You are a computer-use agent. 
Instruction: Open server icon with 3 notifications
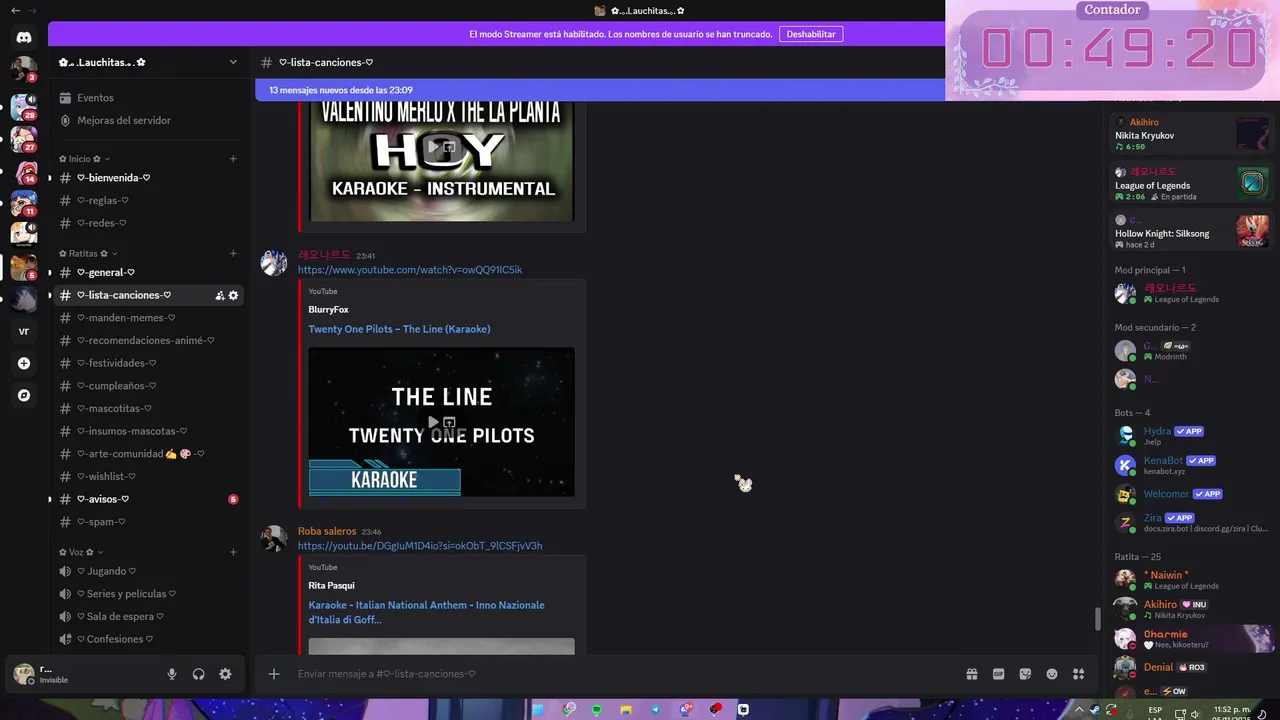click(24, 69)
